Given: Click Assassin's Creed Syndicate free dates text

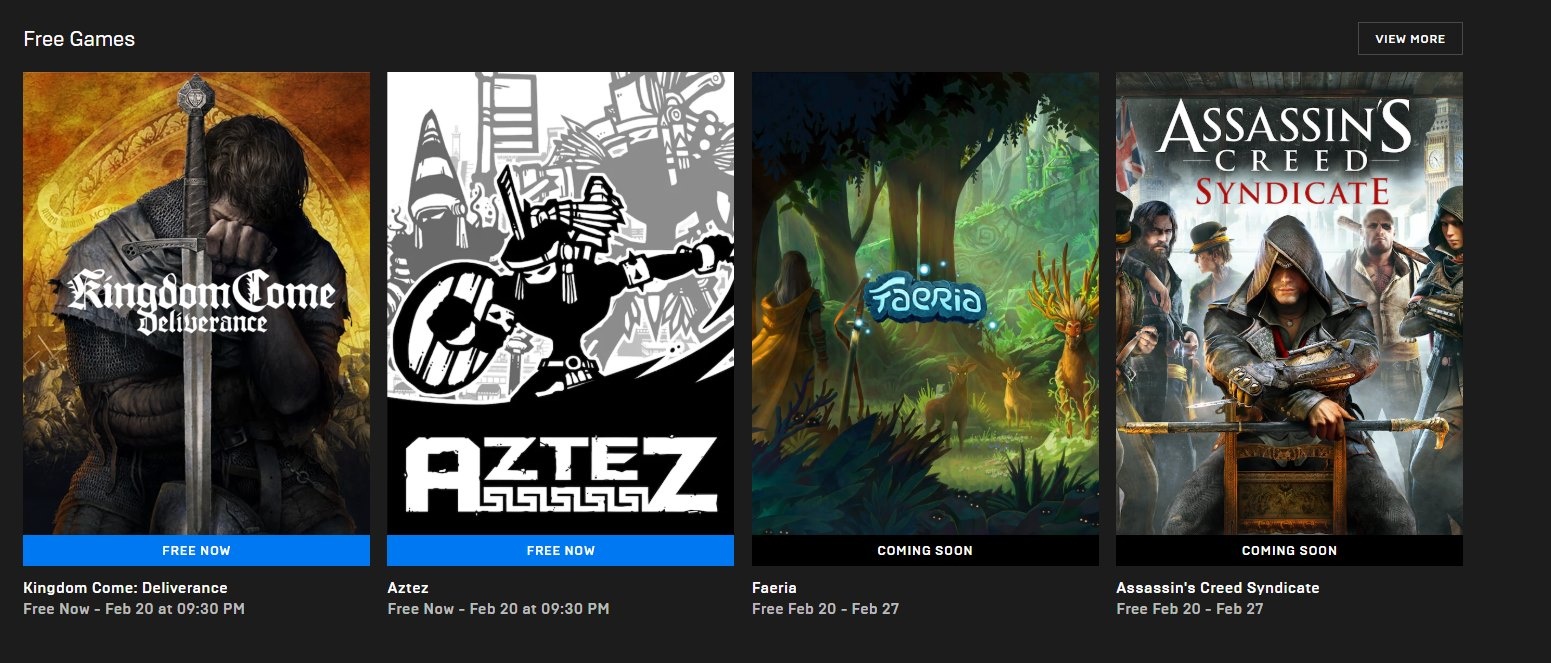Looking at the screenshot, I should tap(1190, 608).
